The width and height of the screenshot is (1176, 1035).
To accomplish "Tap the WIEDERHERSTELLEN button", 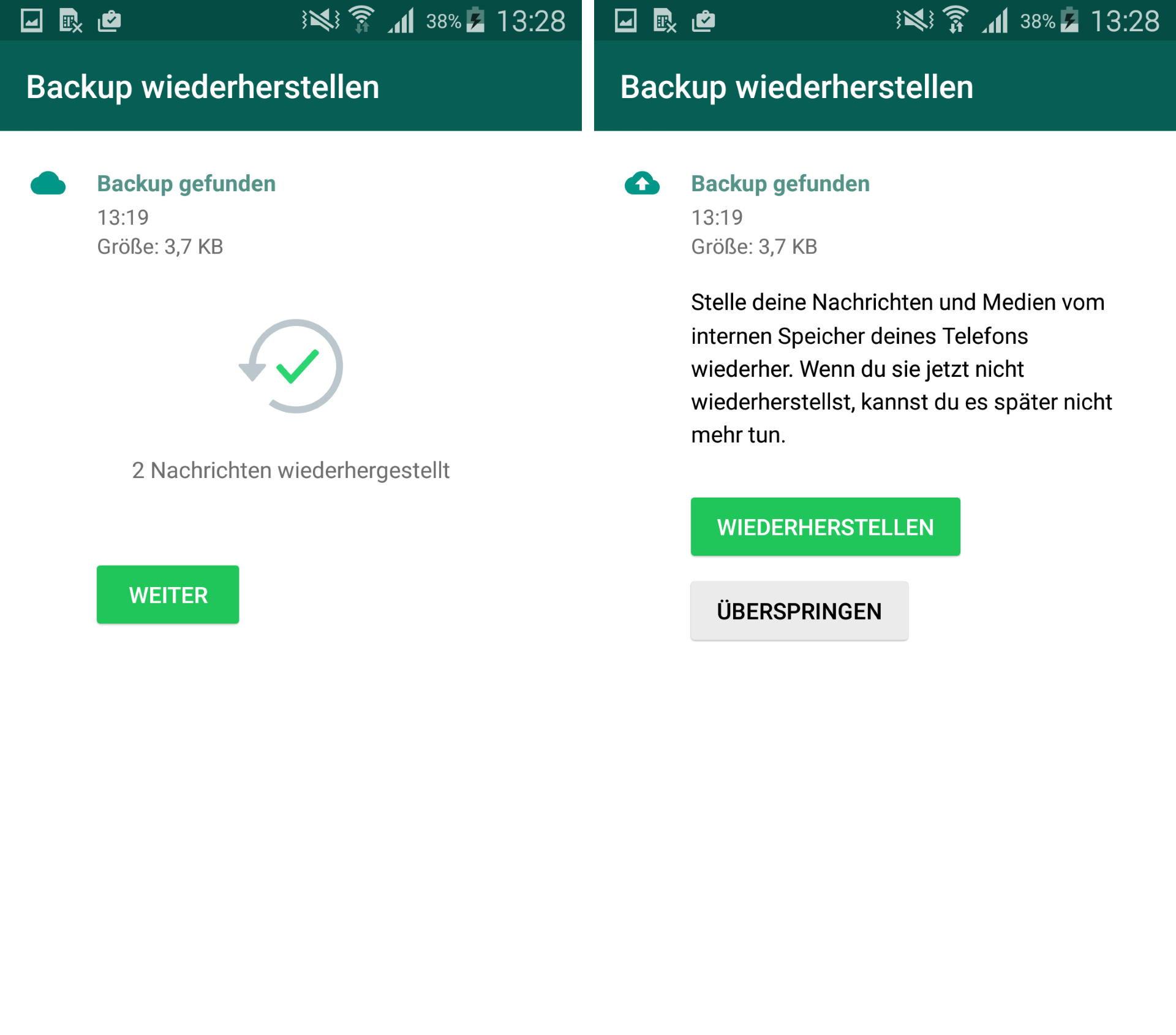I will pyautogui.click(x=825, y=526).
